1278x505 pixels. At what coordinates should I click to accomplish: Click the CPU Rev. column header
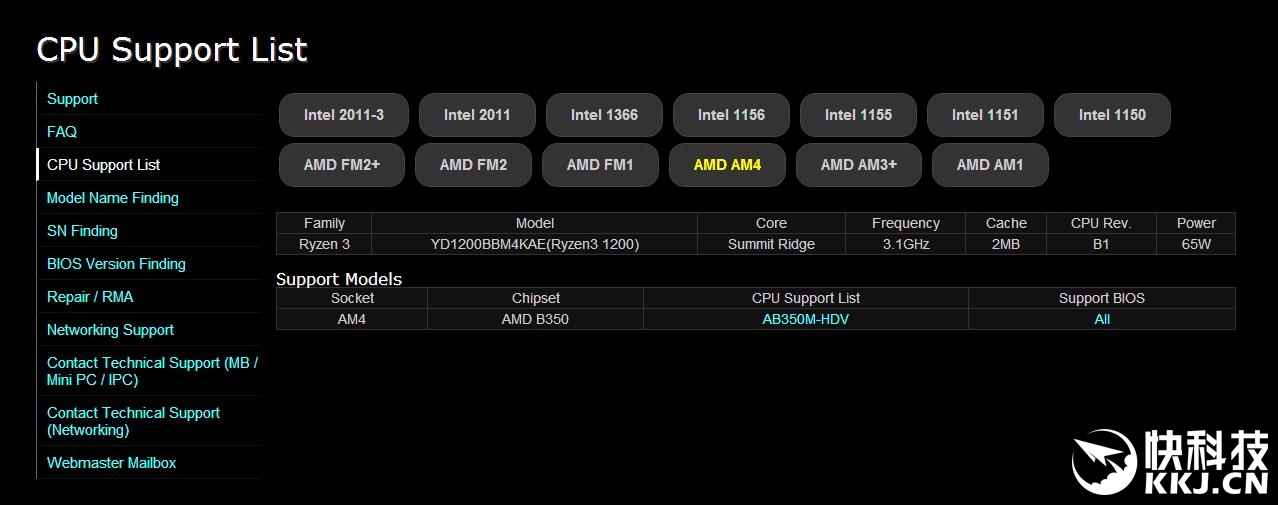point(1101,223)
